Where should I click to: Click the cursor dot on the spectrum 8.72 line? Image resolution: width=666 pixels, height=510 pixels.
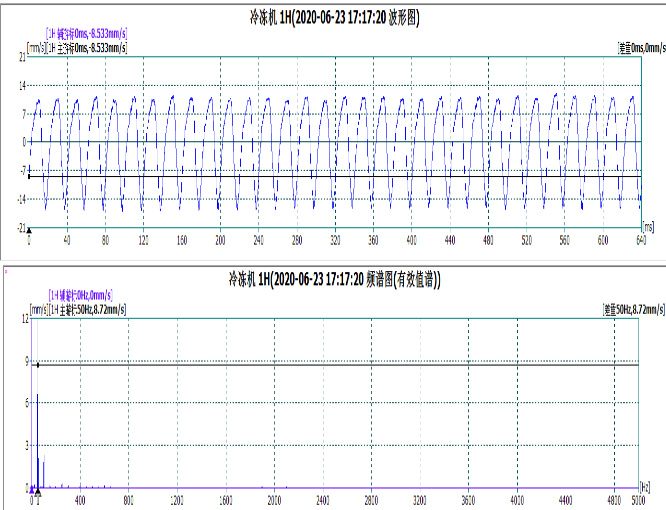(x=38, y=365)
